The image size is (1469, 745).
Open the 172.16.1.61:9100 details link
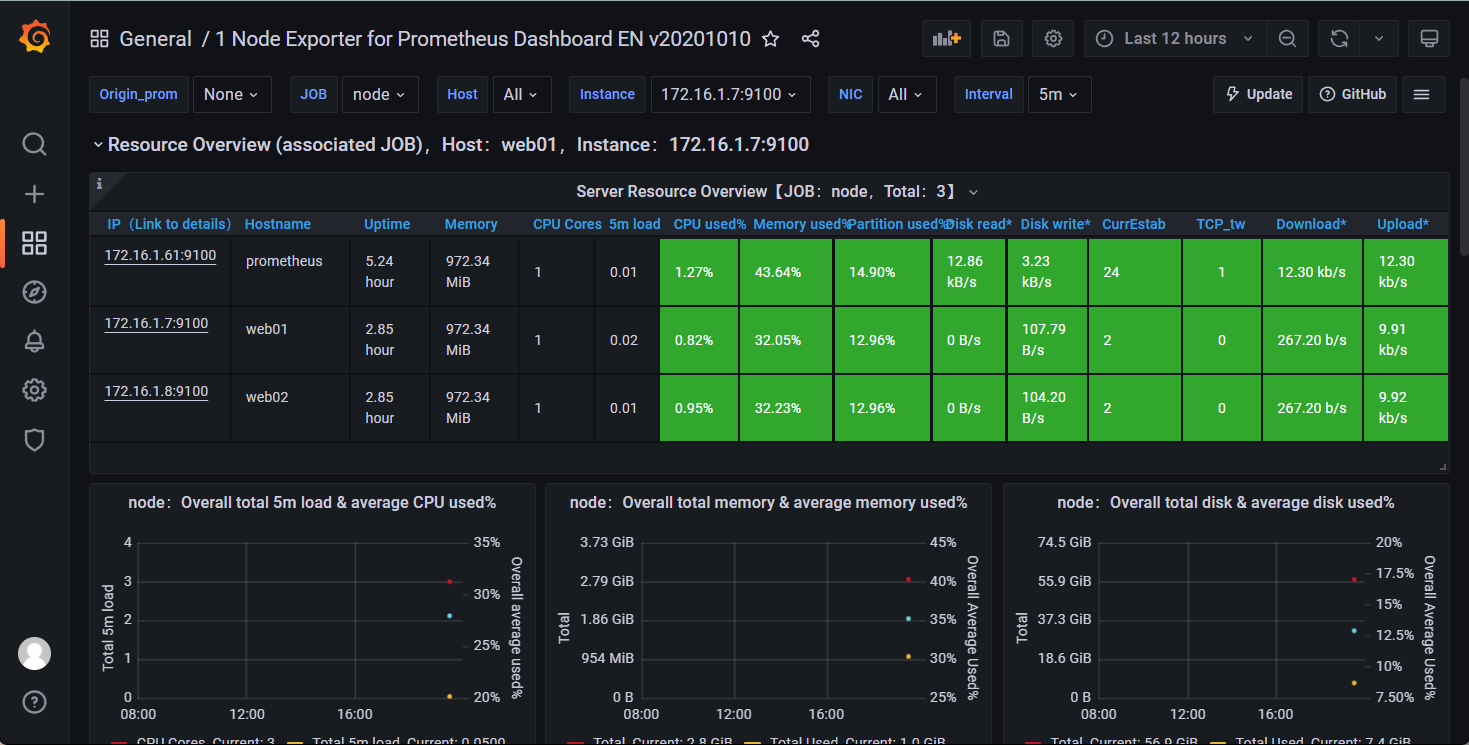160,255
